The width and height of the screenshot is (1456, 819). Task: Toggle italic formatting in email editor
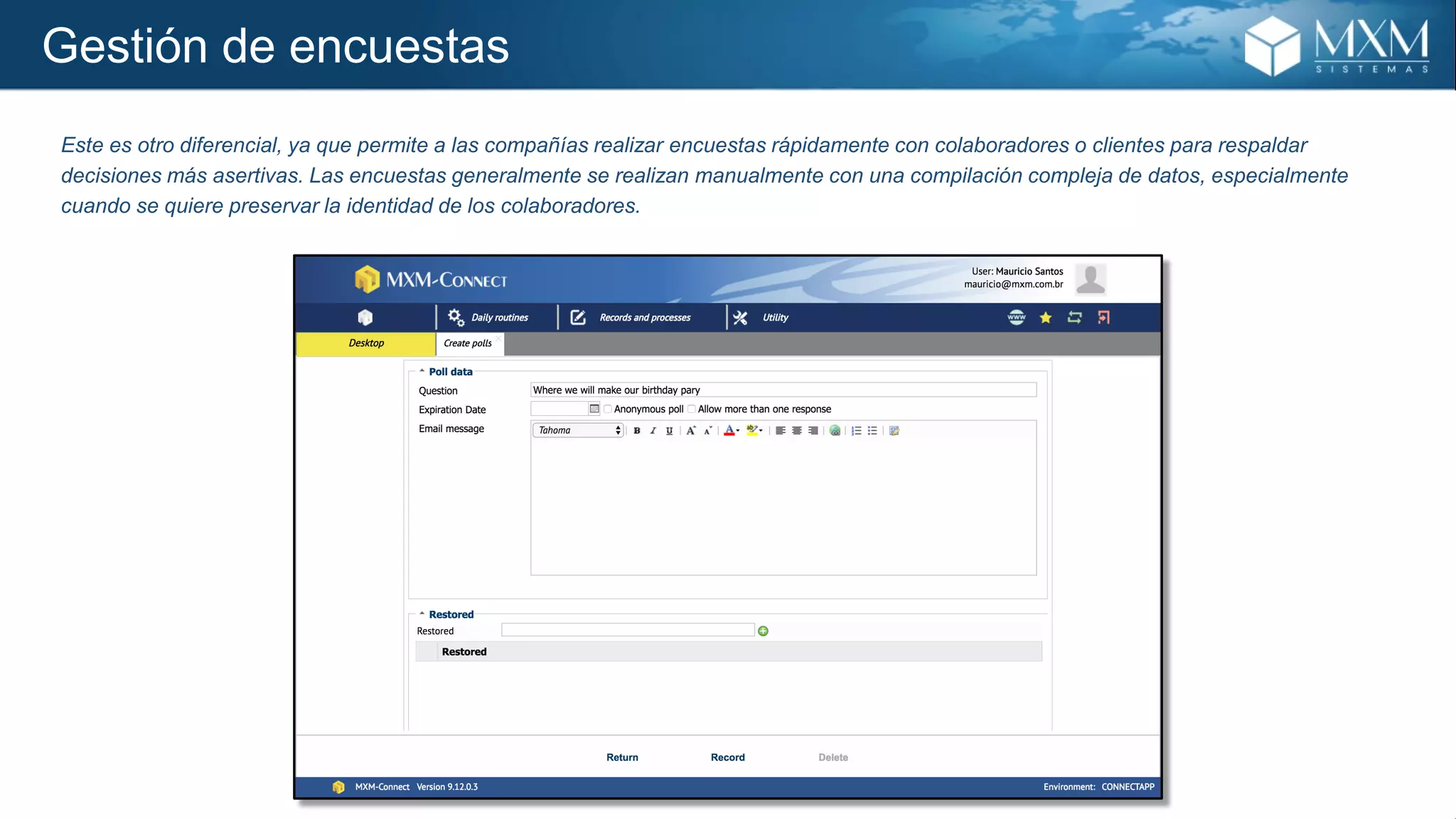[653, 431]
